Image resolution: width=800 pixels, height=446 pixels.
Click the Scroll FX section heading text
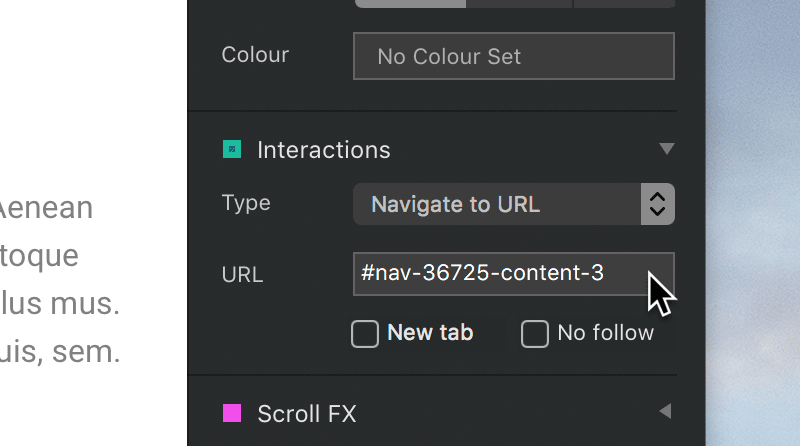click(x=307, y=414)
